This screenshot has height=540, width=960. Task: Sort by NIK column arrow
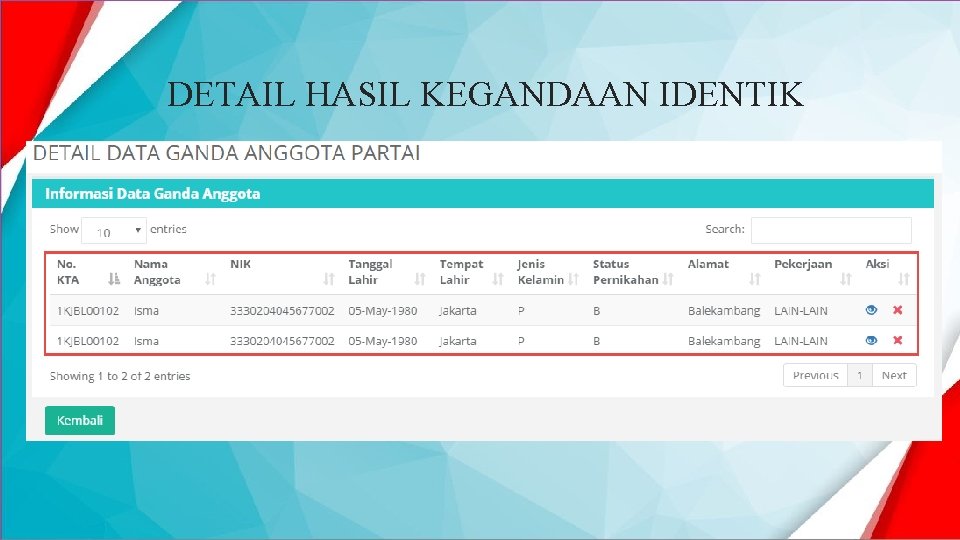click(x=329, y=279)
